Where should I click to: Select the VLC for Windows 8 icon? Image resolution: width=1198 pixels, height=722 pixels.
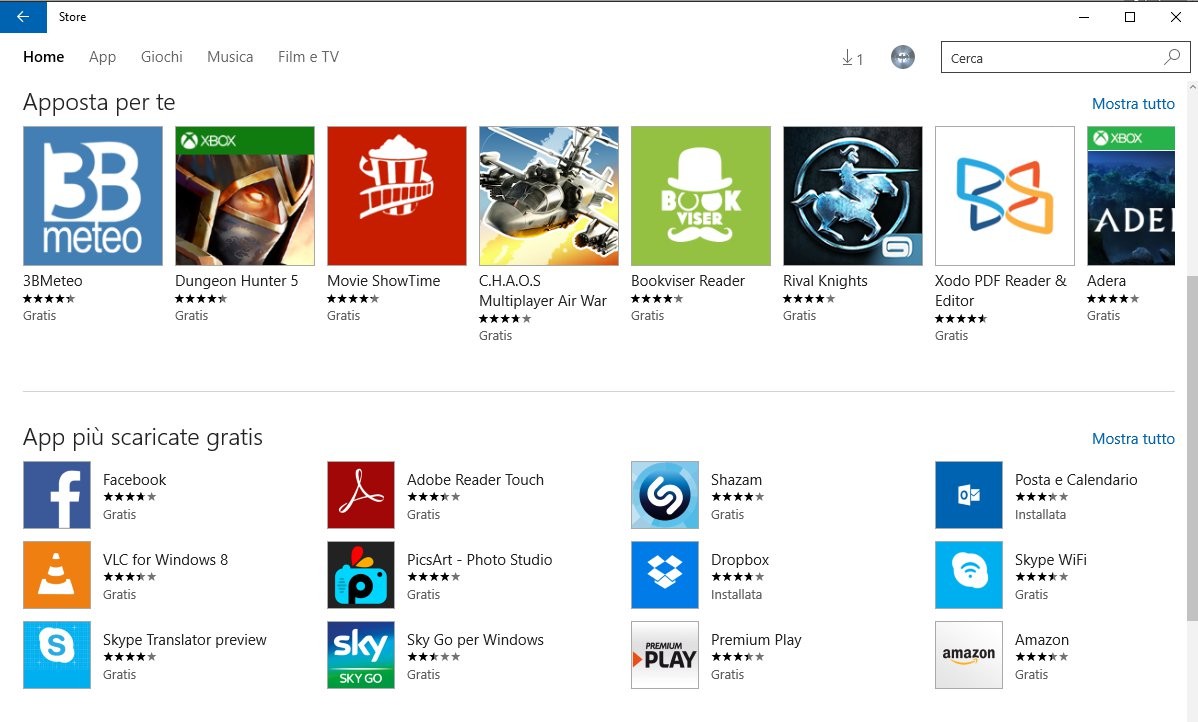tap(57, 574)
